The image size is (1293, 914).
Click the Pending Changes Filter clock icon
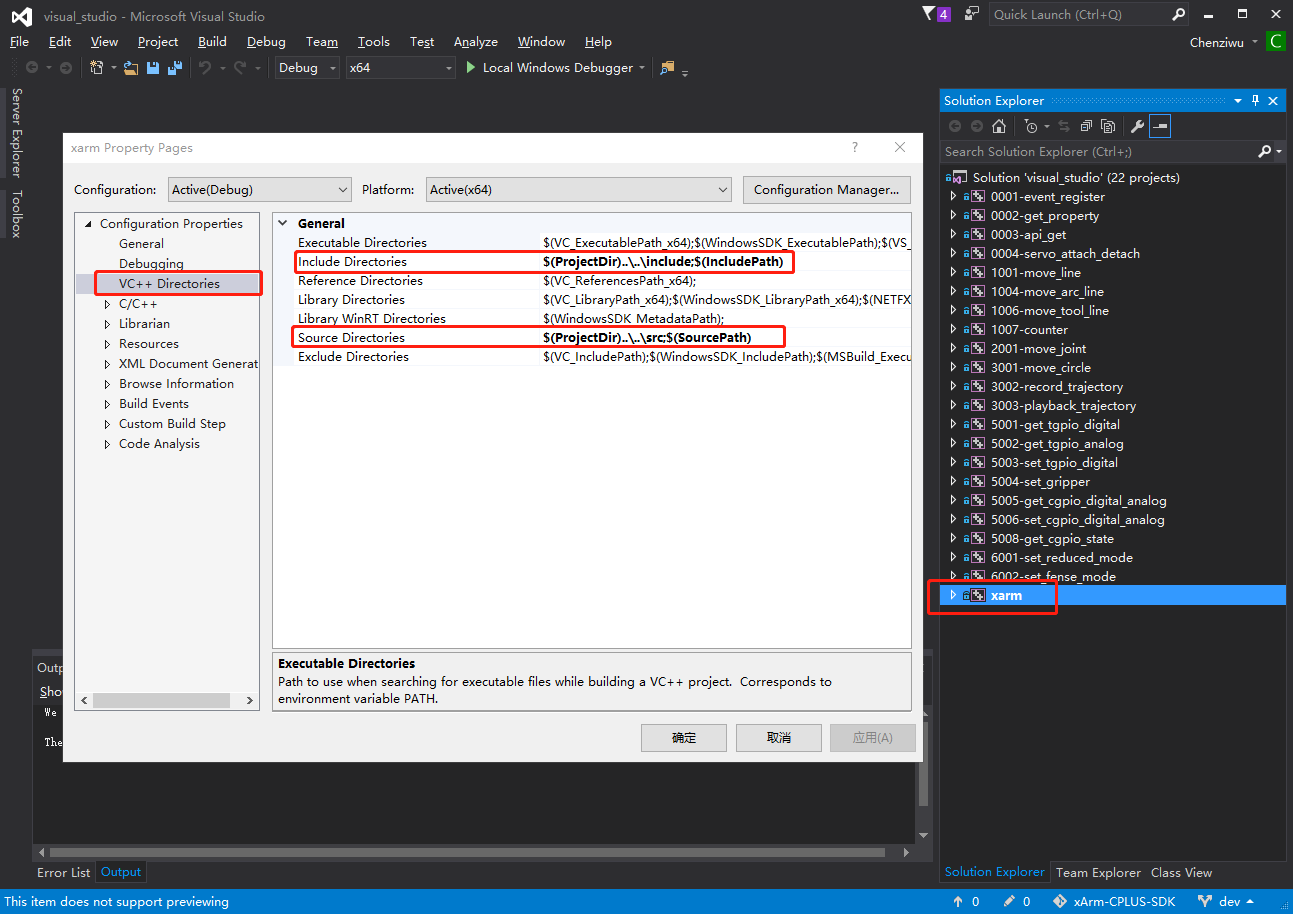[x=1031, y=126]
